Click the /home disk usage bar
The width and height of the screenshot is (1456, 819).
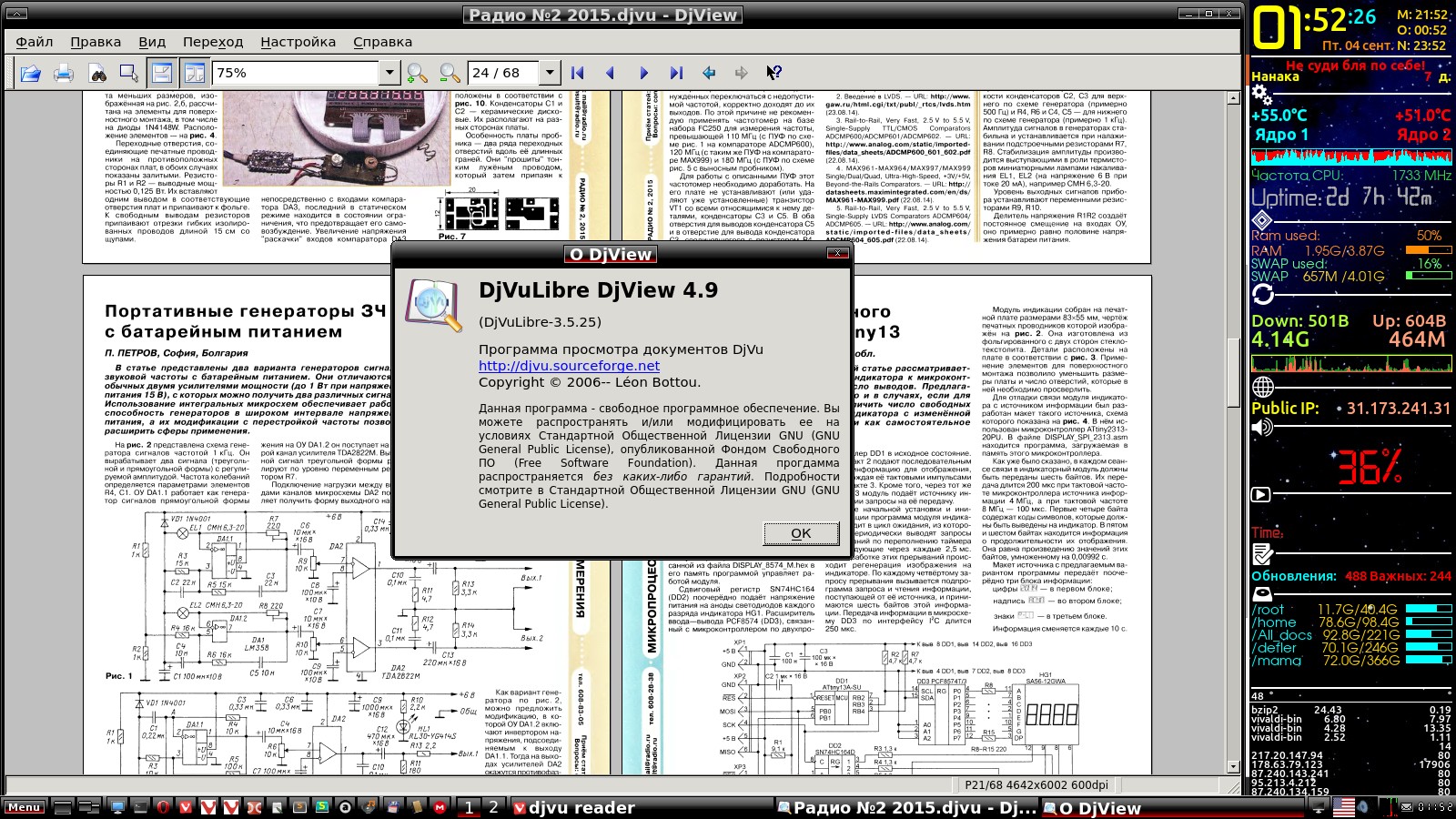click(1429, 622)
